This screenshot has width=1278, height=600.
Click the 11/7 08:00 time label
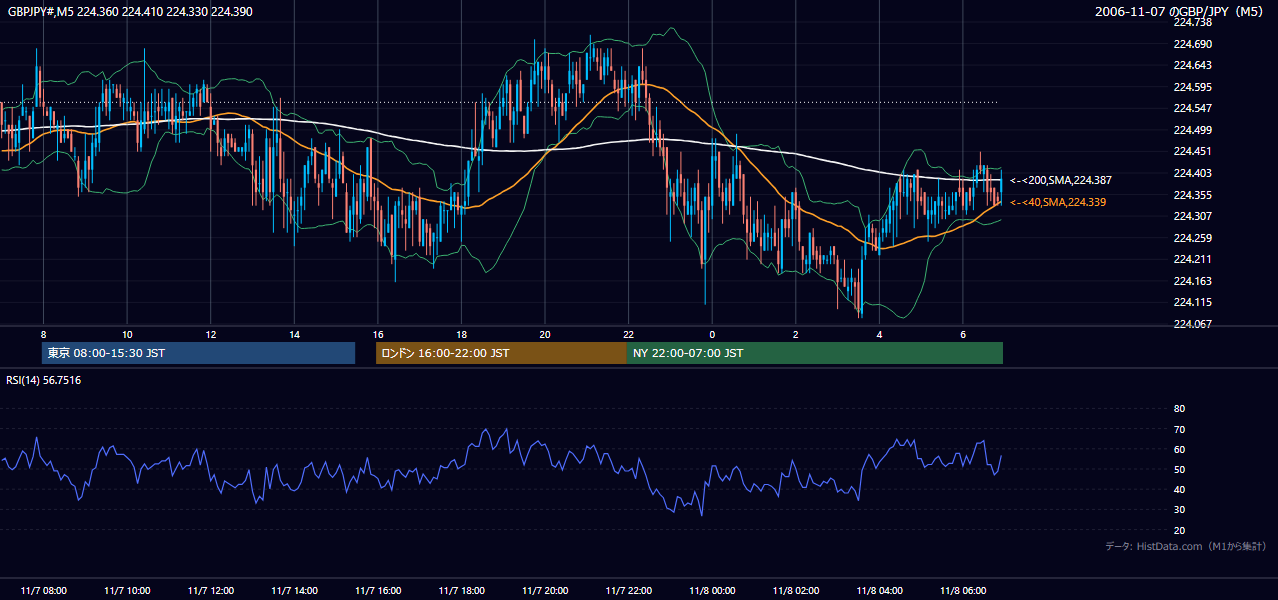pyautogui.click(x=43, y=591)
